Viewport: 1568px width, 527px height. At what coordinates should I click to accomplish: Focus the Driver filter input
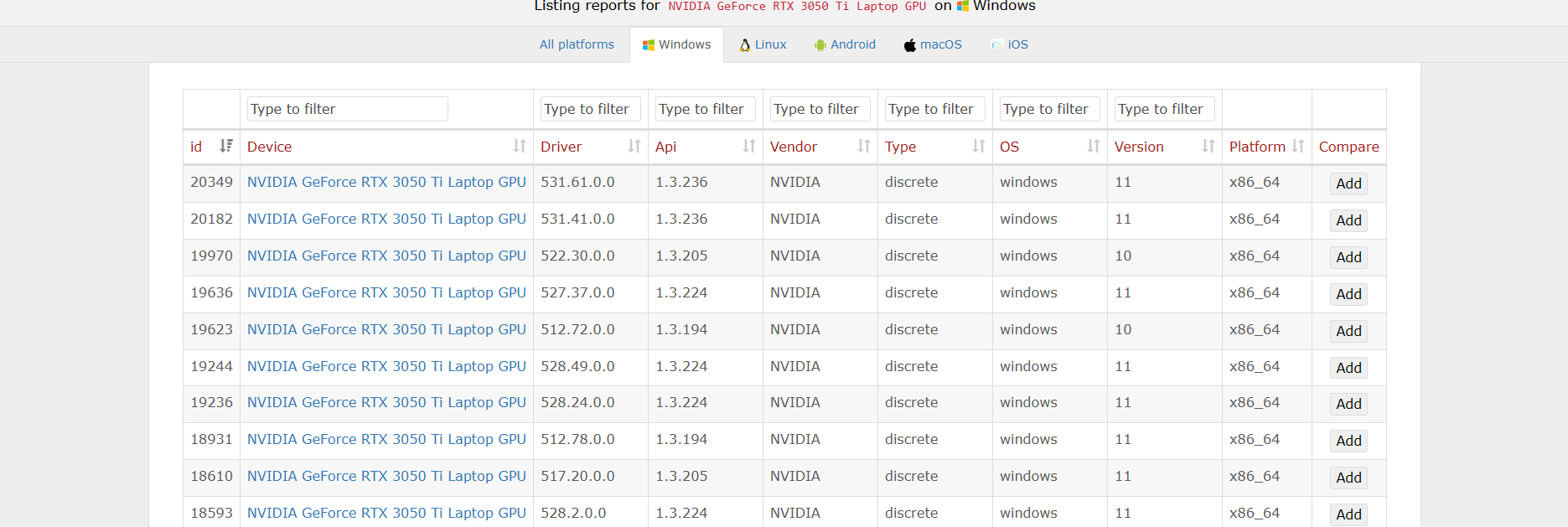pos(591,109)
